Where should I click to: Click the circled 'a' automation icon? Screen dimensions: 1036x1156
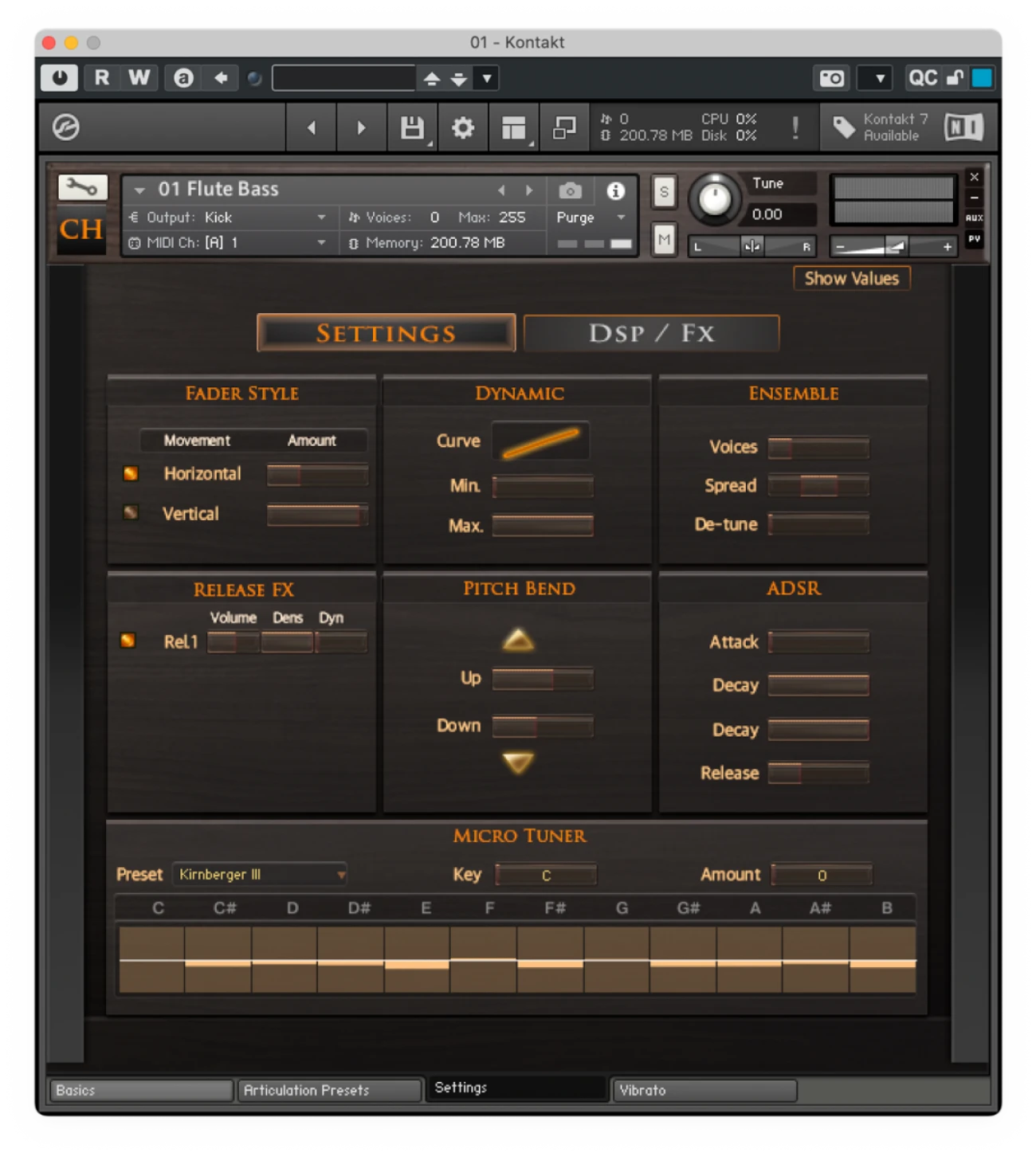pos(183,78)
